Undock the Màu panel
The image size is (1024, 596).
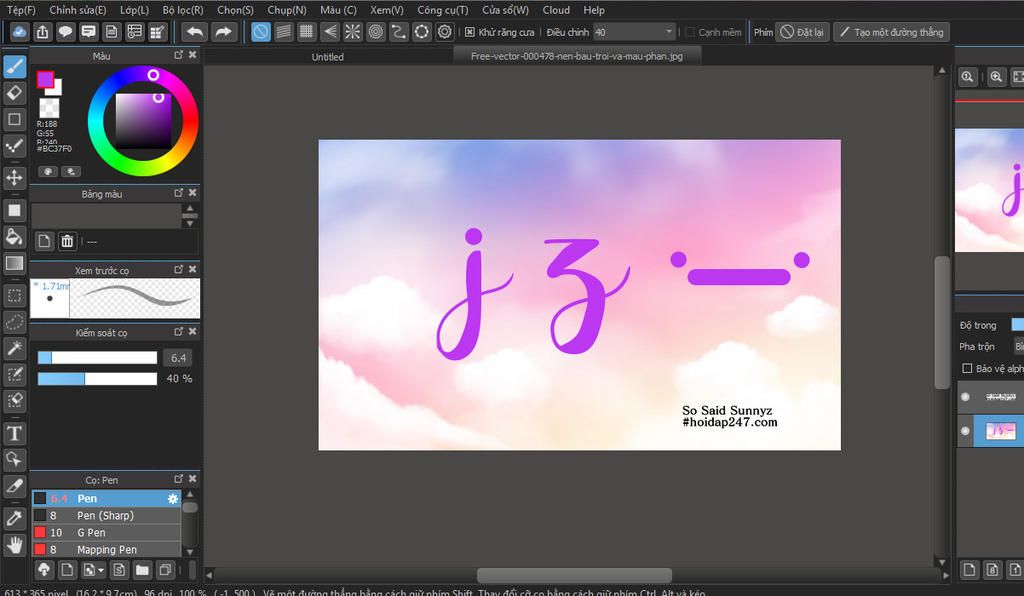(x=178, y=55)
